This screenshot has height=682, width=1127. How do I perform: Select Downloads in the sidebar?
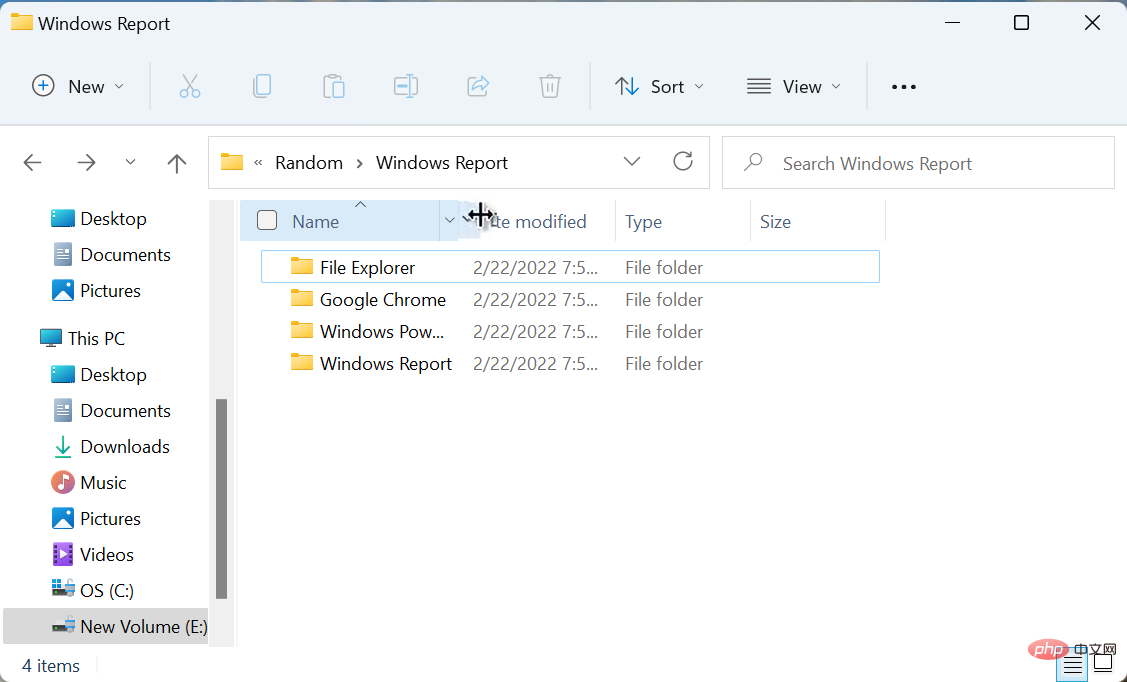pos(124,446)
